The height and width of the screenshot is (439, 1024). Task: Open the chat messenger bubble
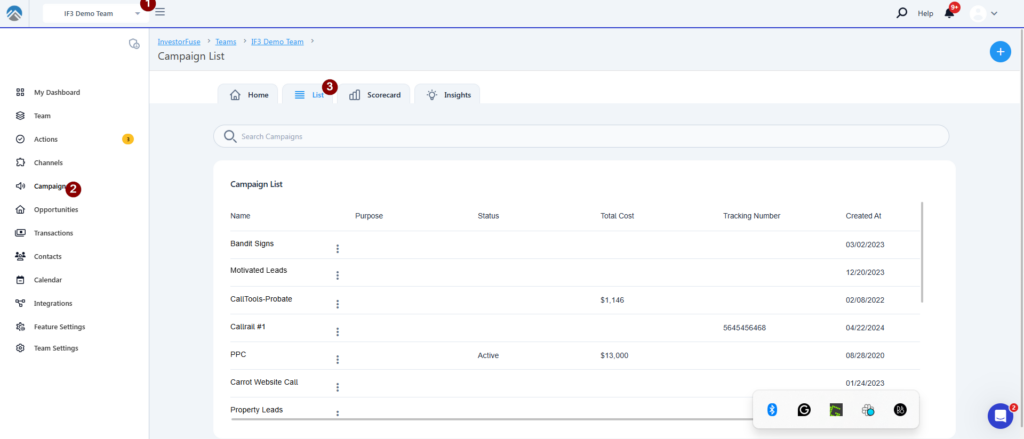click(1000, 415)
